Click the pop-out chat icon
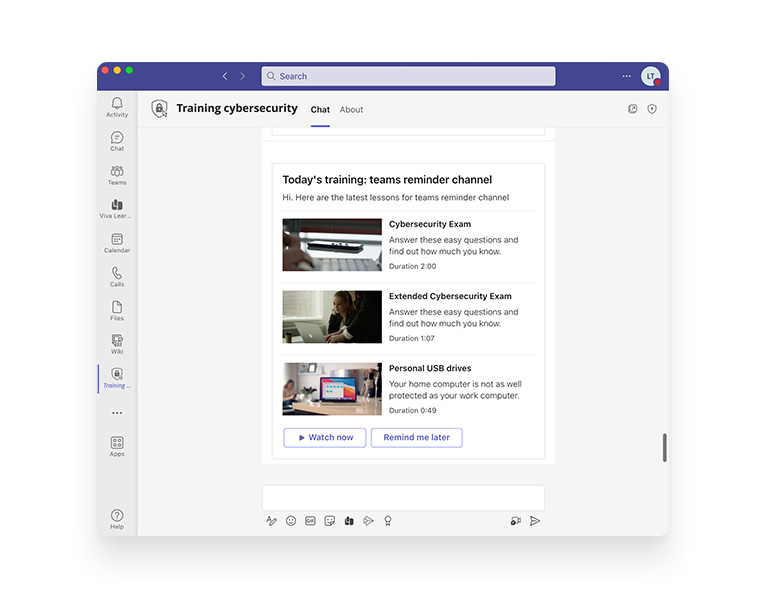 click(632, 109)
